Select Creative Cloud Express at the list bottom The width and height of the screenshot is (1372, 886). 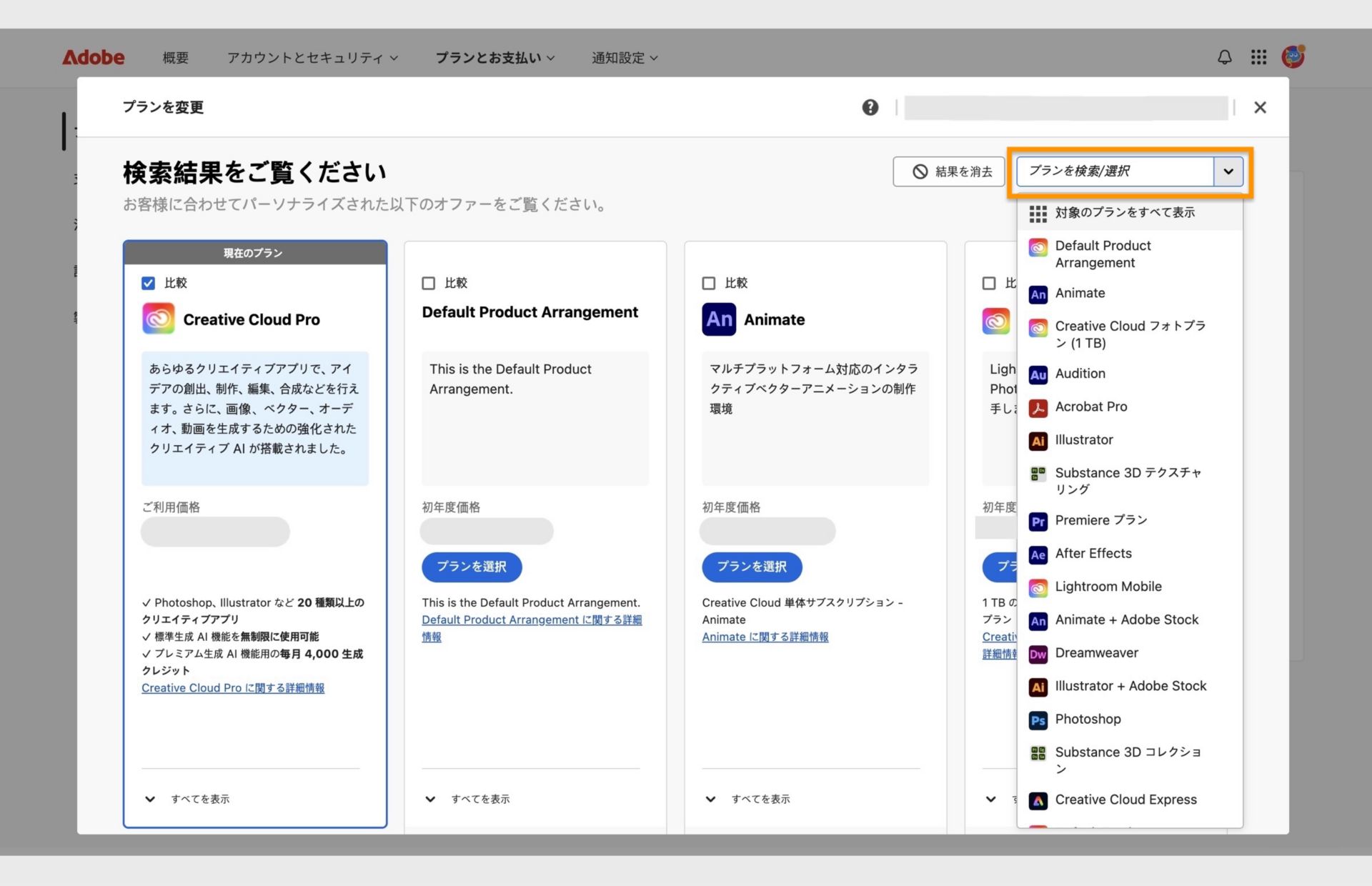click(x=1126, y=800)
